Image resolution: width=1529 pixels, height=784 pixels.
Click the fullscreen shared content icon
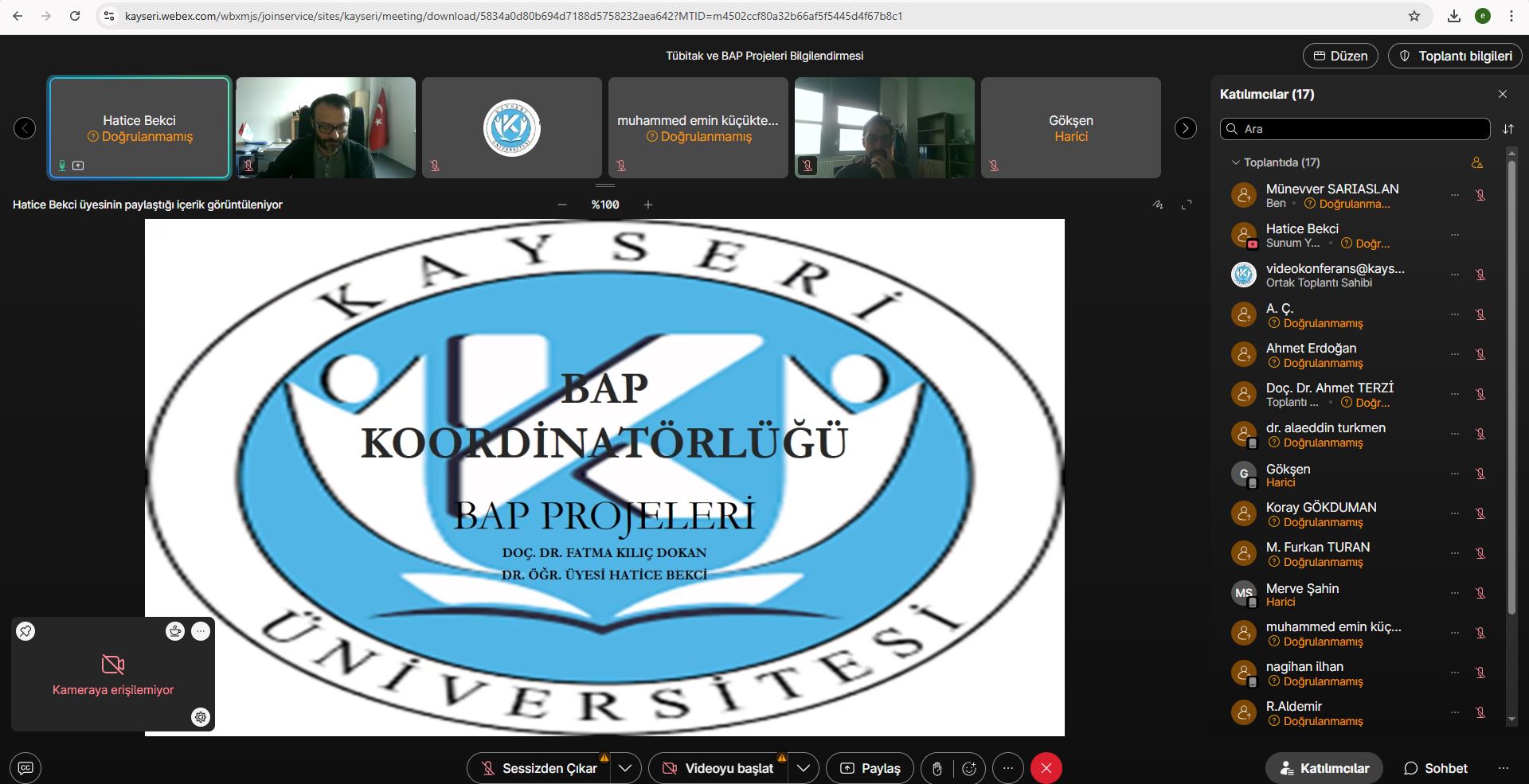(1187, 205)
